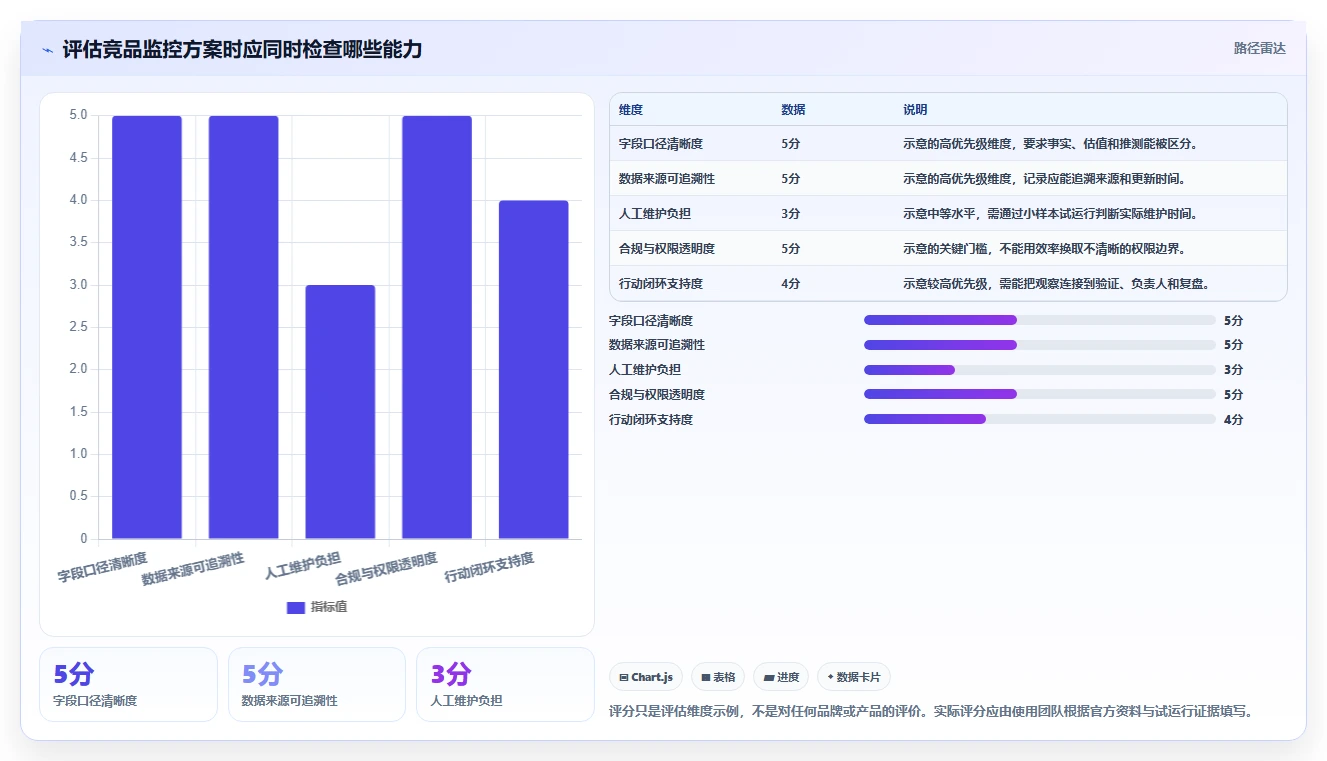Image resolution: width=1327 pixels, height=761 pixels.
Task: Click the header icon beside the title
Action: point(48,49)
